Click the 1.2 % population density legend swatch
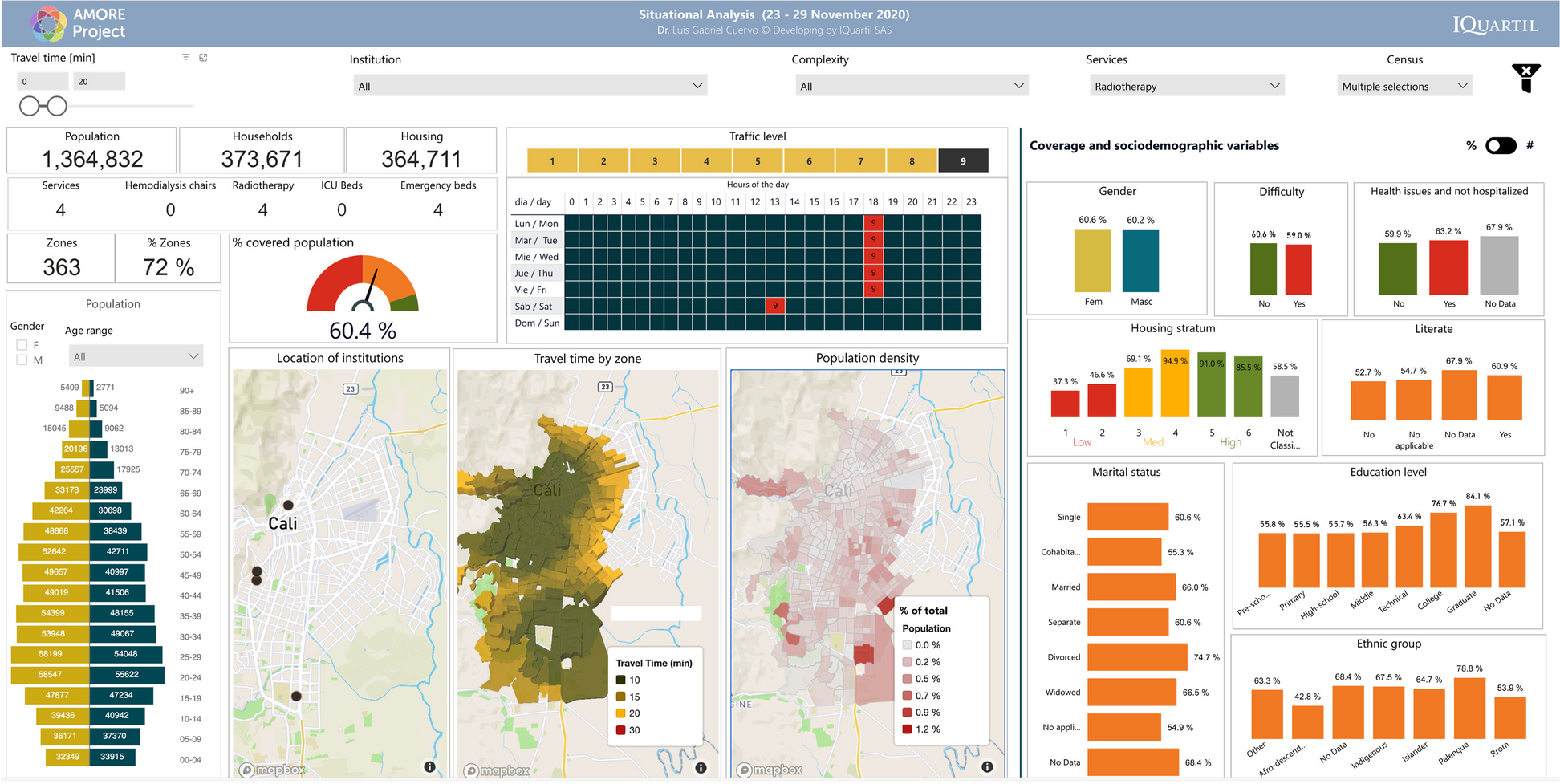Viewport: 1560px width, 784px height. point(907,729)
